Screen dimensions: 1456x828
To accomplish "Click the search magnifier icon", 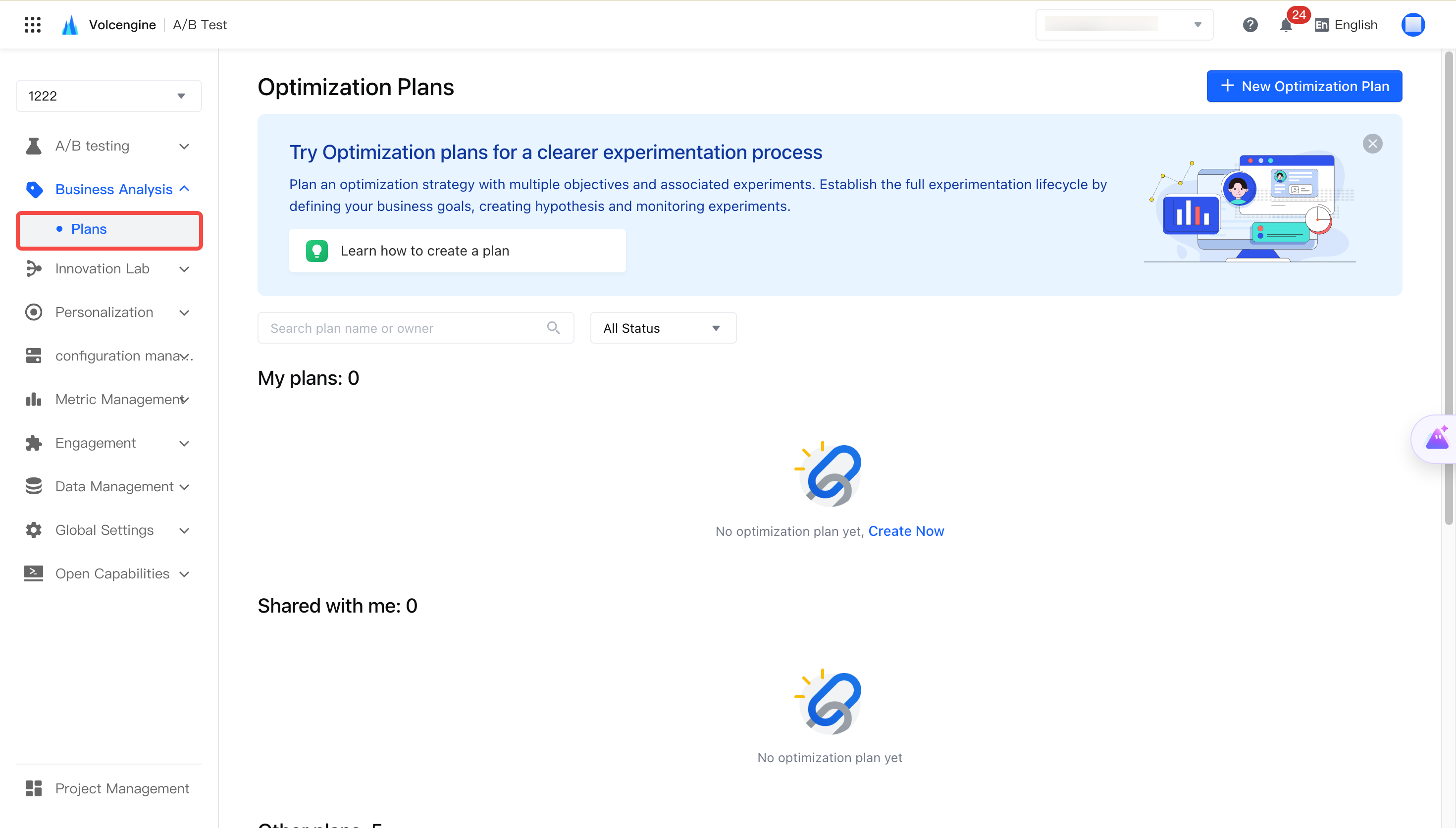I will point(553,327).
